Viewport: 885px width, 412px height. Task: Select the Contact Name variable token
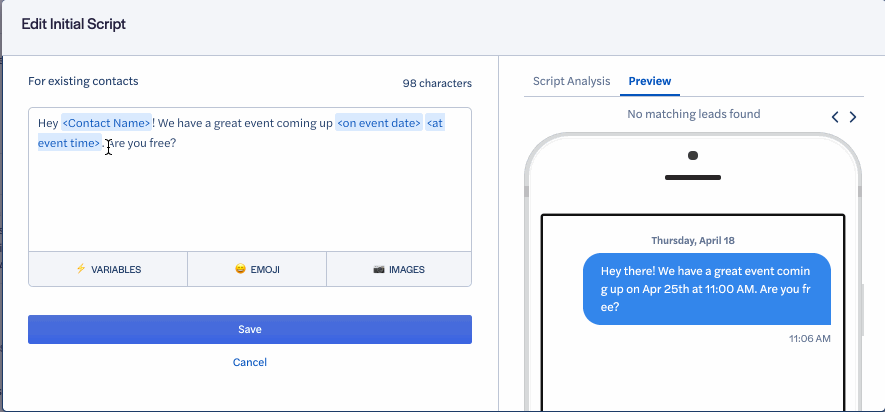coord(106,123)
